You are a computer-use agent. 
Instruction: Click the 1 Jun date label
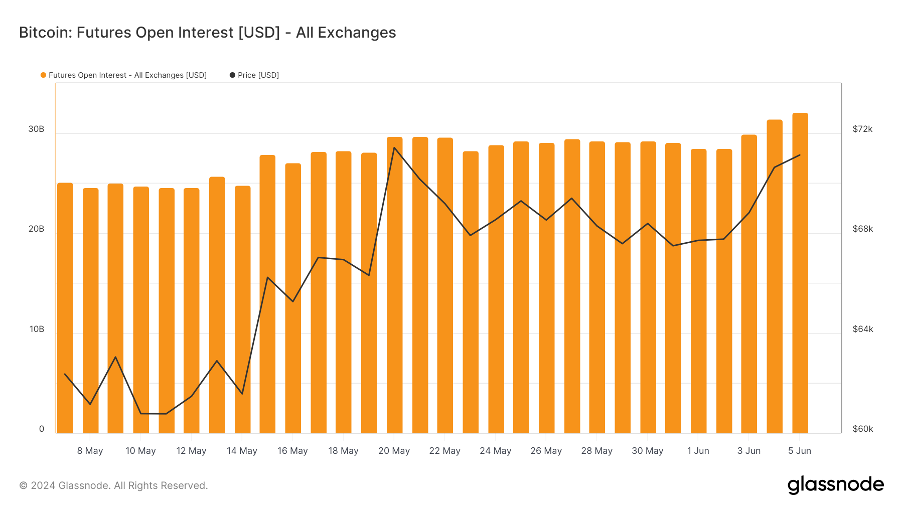tap(698, 451)
